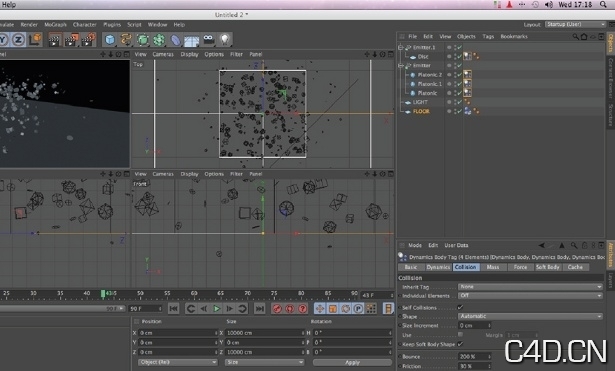Open keyframe selection question icon
This screenshot has width=615, height=371.
pyautogui.click(x=303, y=309)
